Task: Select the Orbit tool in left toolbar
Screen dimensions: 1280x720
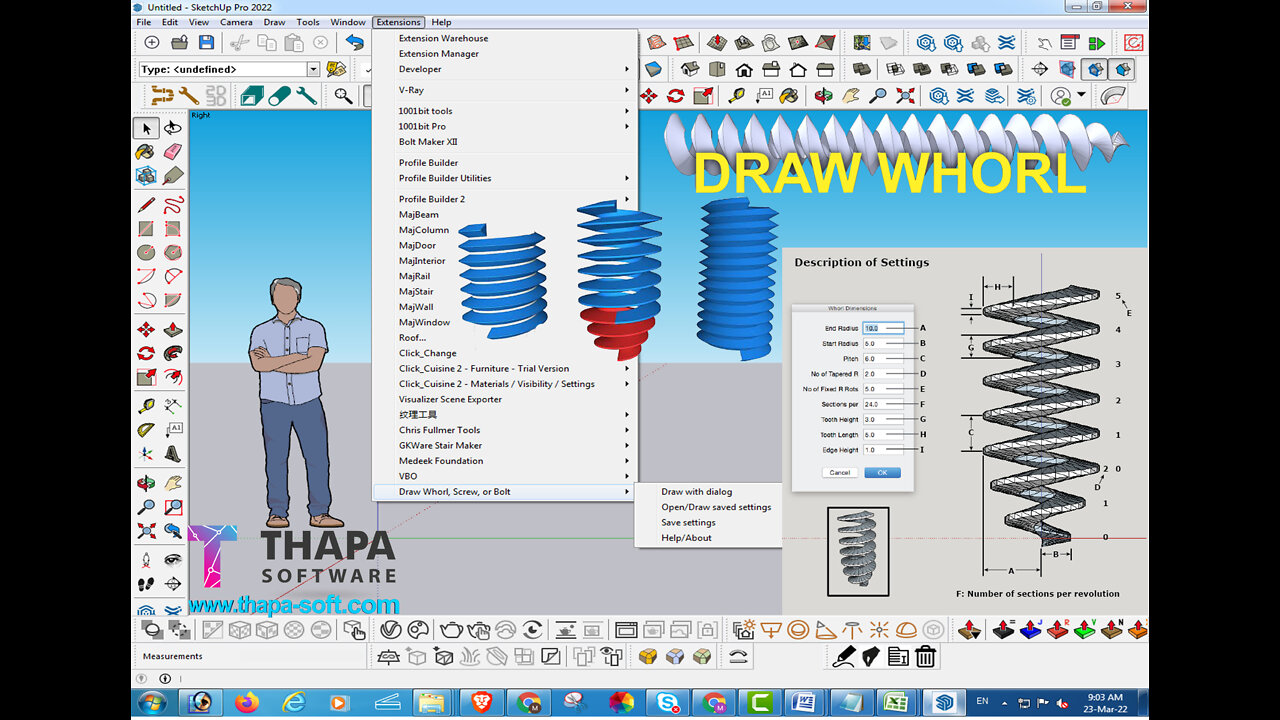Action: coord(146,483)
